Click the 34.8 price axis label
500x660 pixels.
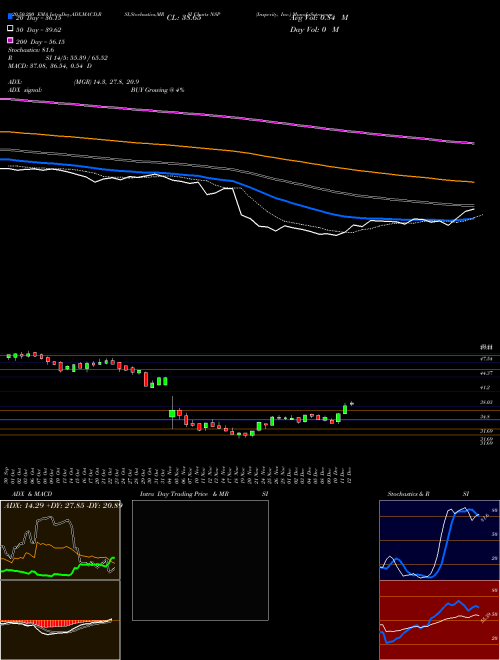(486, 417)
